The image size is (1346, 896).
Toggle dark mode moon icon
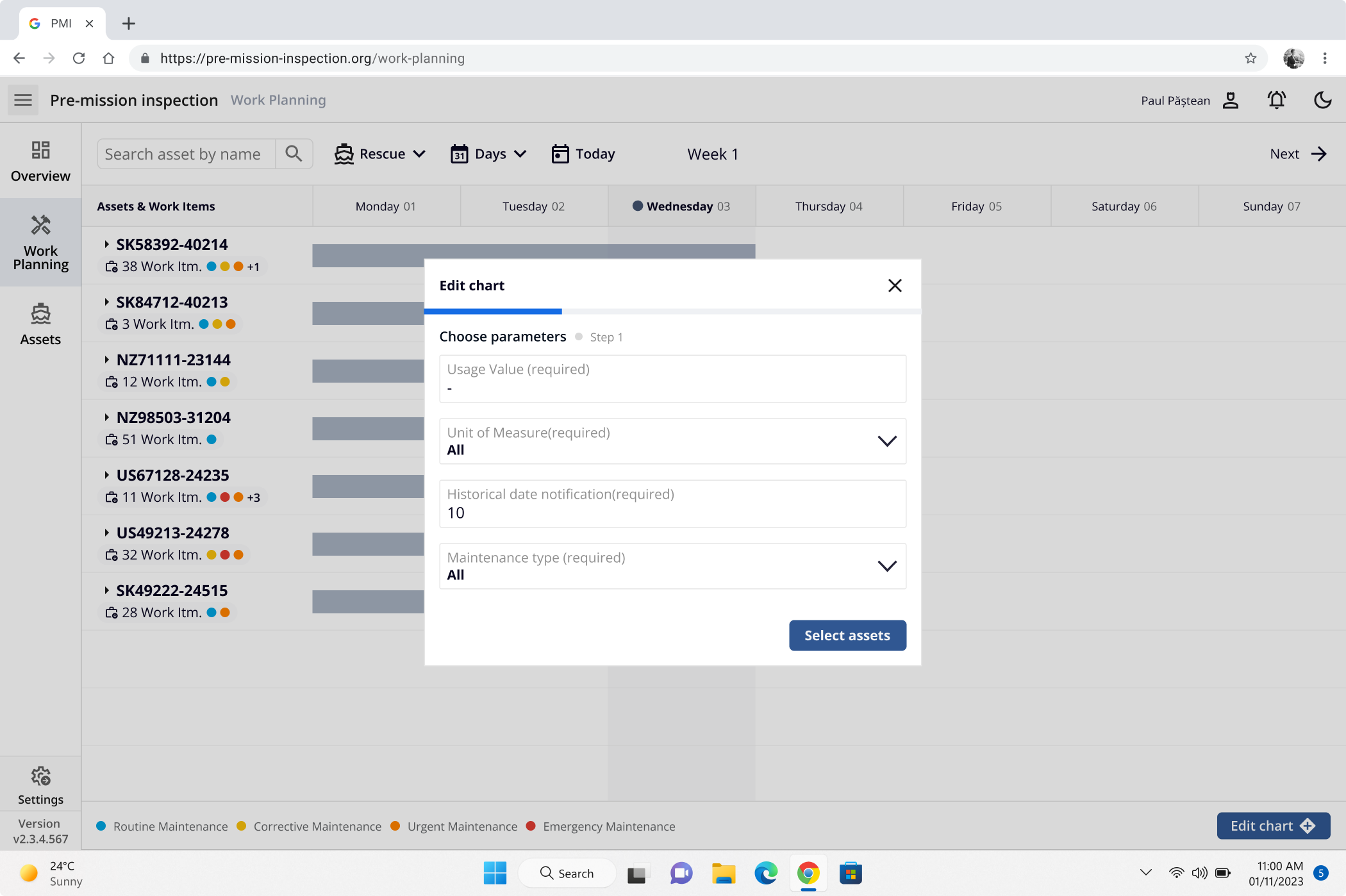pyautogui.click(x=1322, y=100)
